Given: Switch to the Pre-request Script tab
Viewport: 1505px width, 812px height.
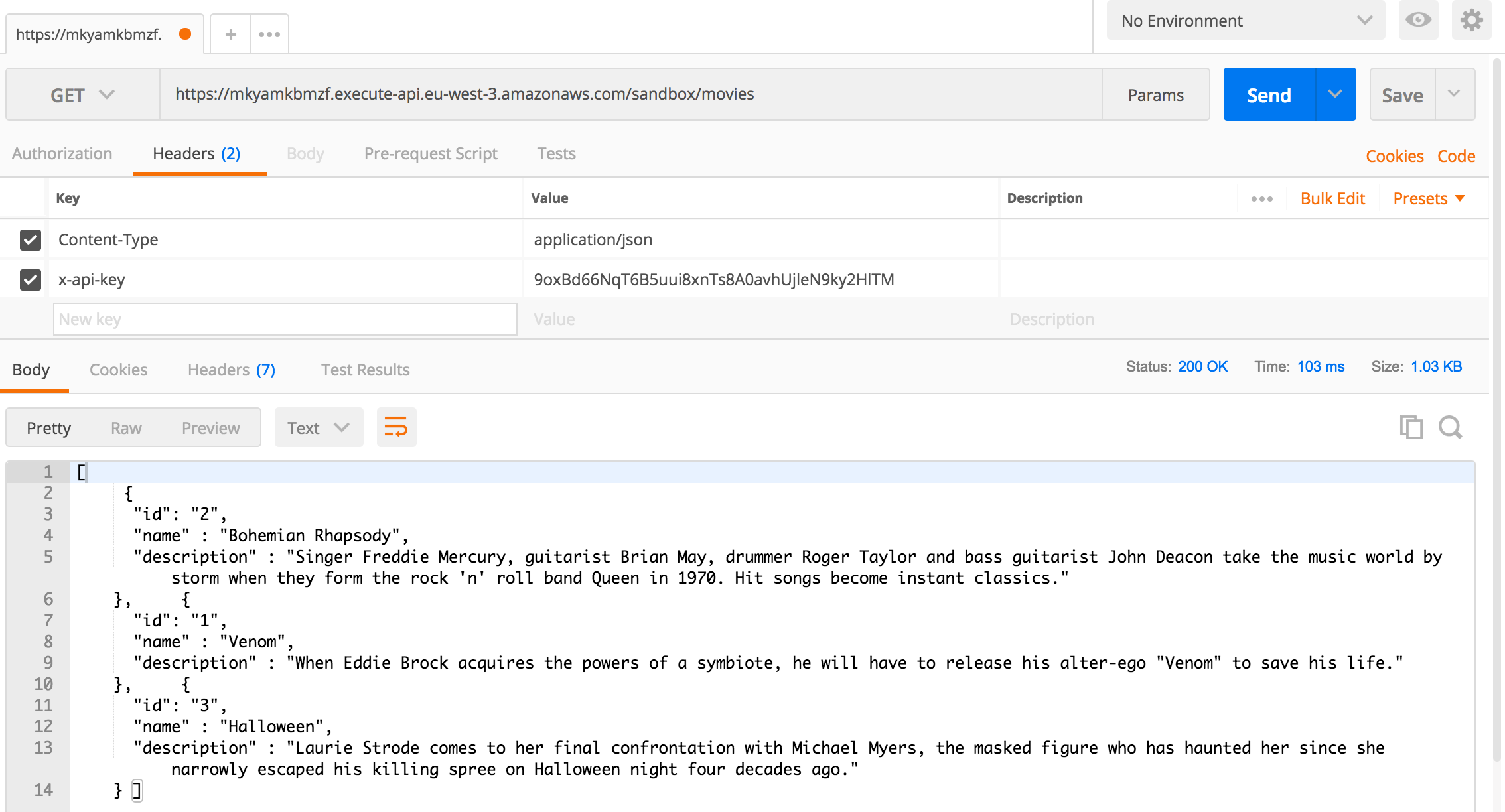Looking at the screenshot, I should (430, 153).
